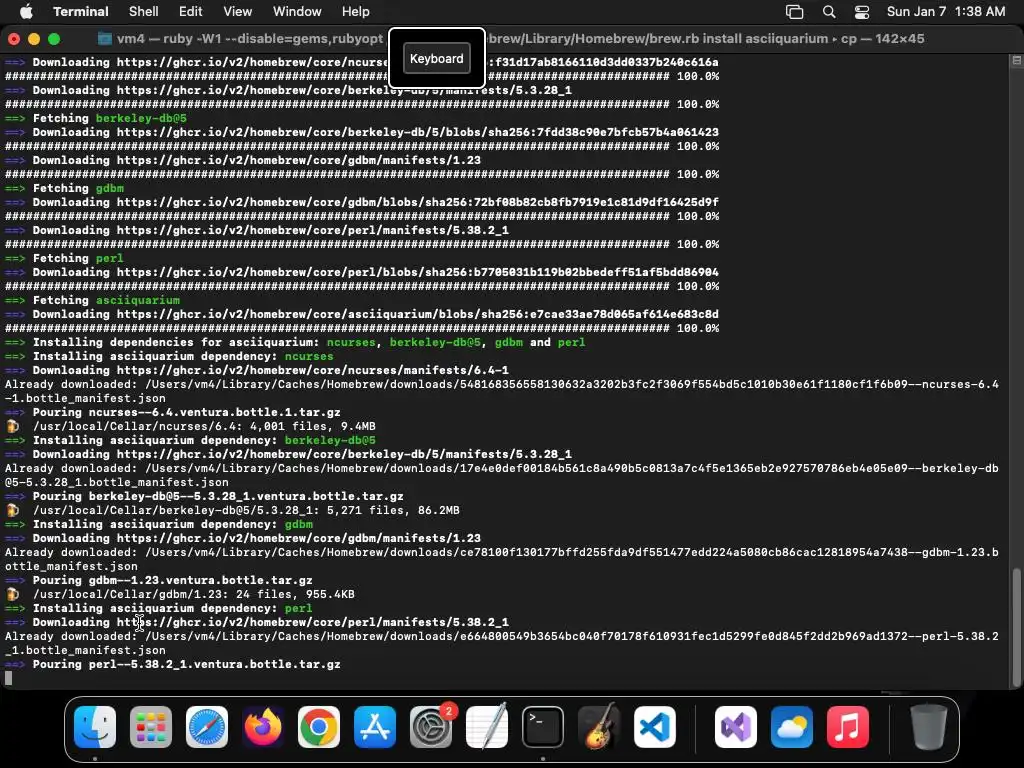Image resolution: width=1024 pixels, height=768 pixels.
Task: Switch to Terminal in the Dock
Action: [x=543, y=726]
